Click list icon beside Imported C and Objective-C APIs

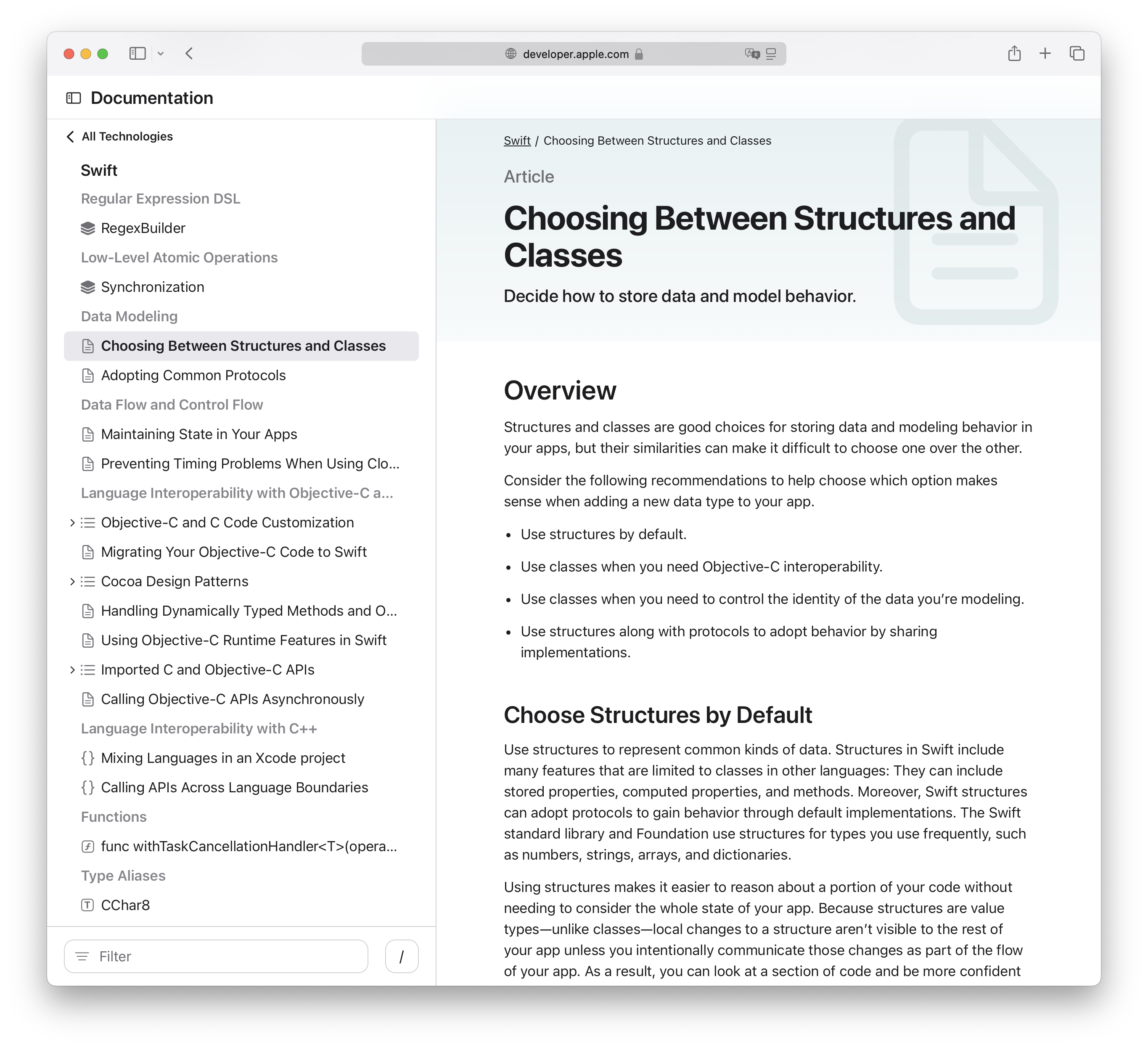click(88, 669)
